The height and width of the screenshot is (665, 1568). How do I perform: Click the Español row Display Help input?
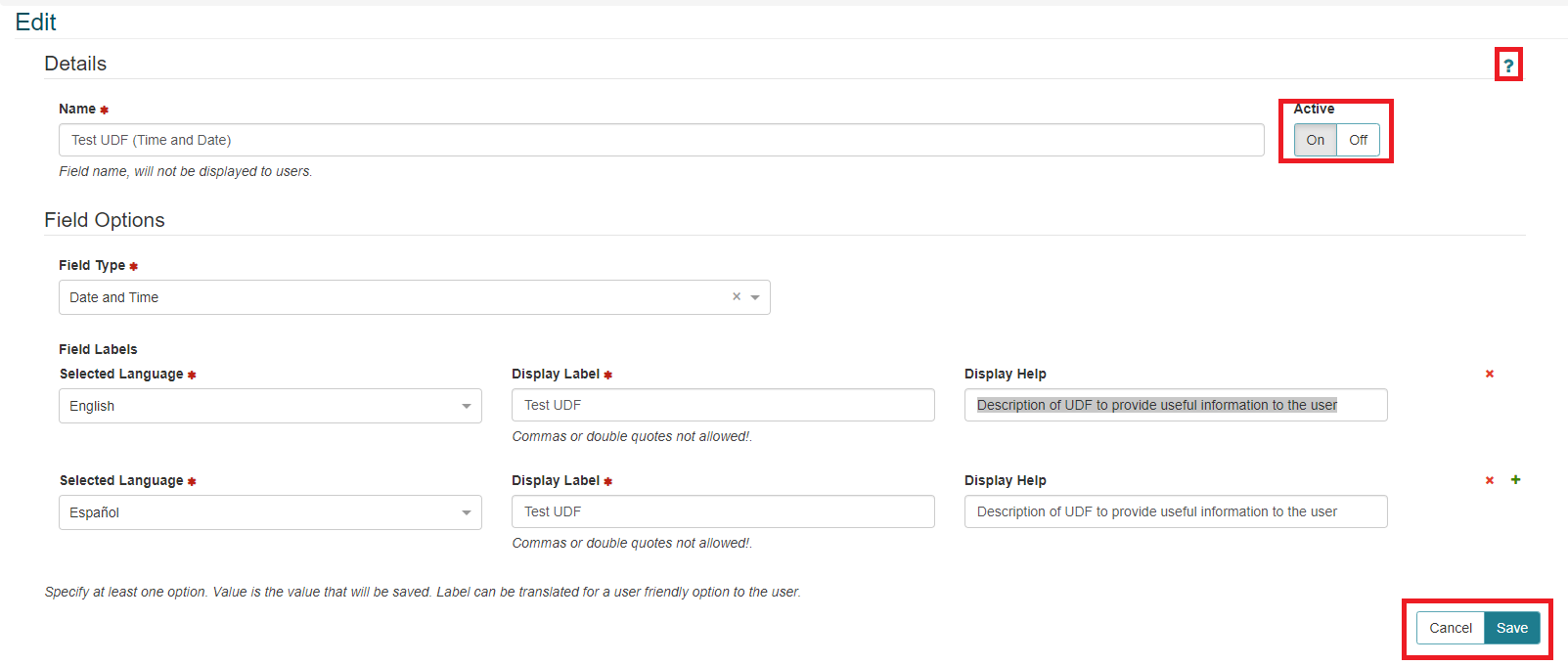click(x=1175, y=511)
